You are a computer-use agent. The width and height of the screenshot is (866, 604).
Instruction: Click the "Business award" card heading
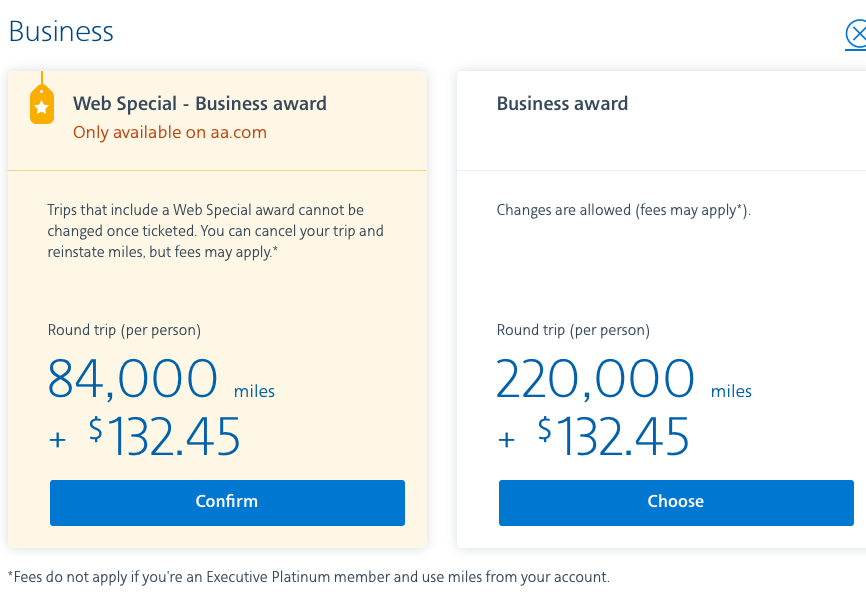click(562, 103)
